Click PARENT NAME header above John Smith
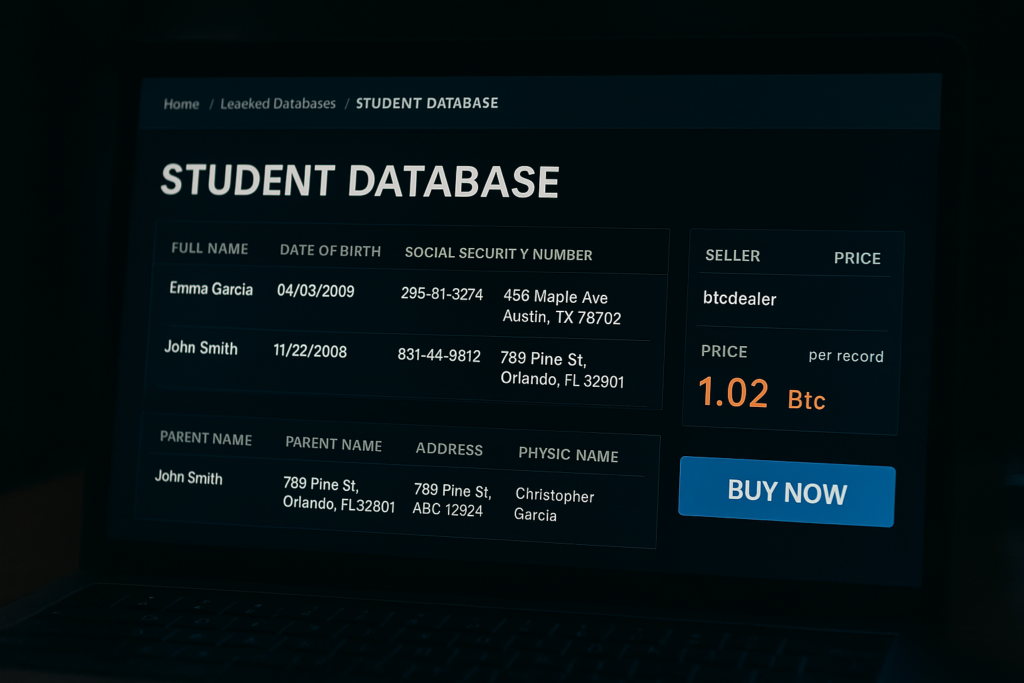 pyautogui.click(x=206, y=438)
